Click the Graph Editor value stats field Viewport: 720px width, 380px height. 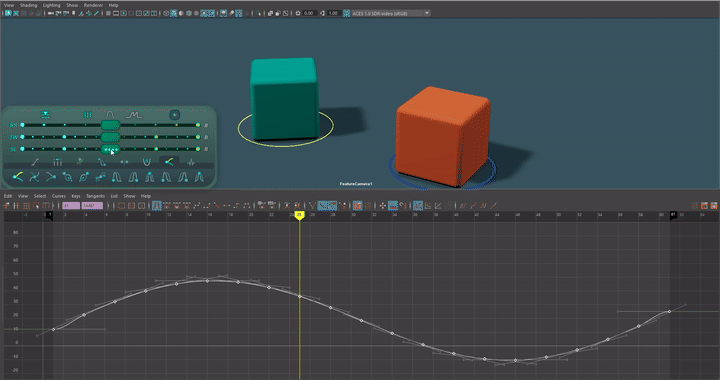pyautogui.click(x=92, y=206)
